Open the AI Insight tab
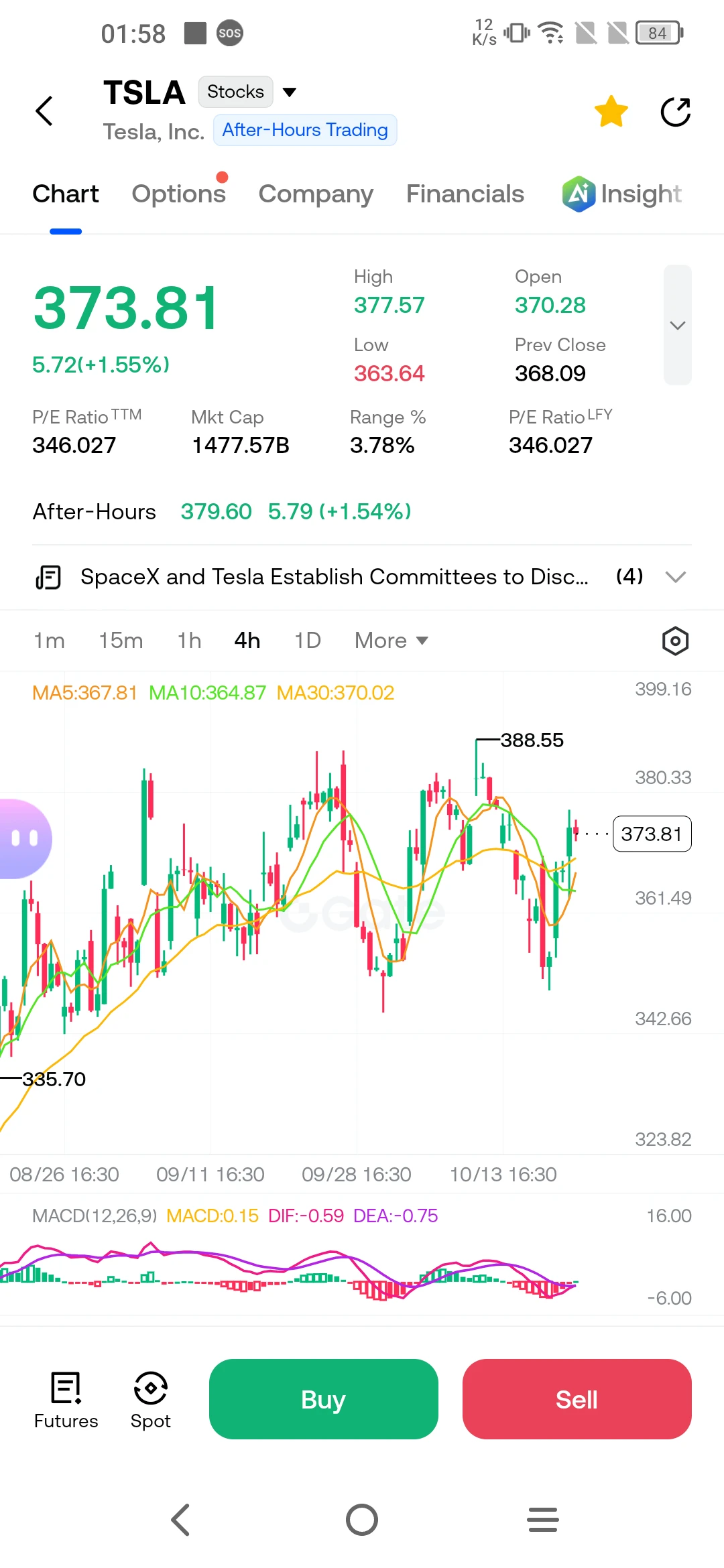 click(622, 194)
